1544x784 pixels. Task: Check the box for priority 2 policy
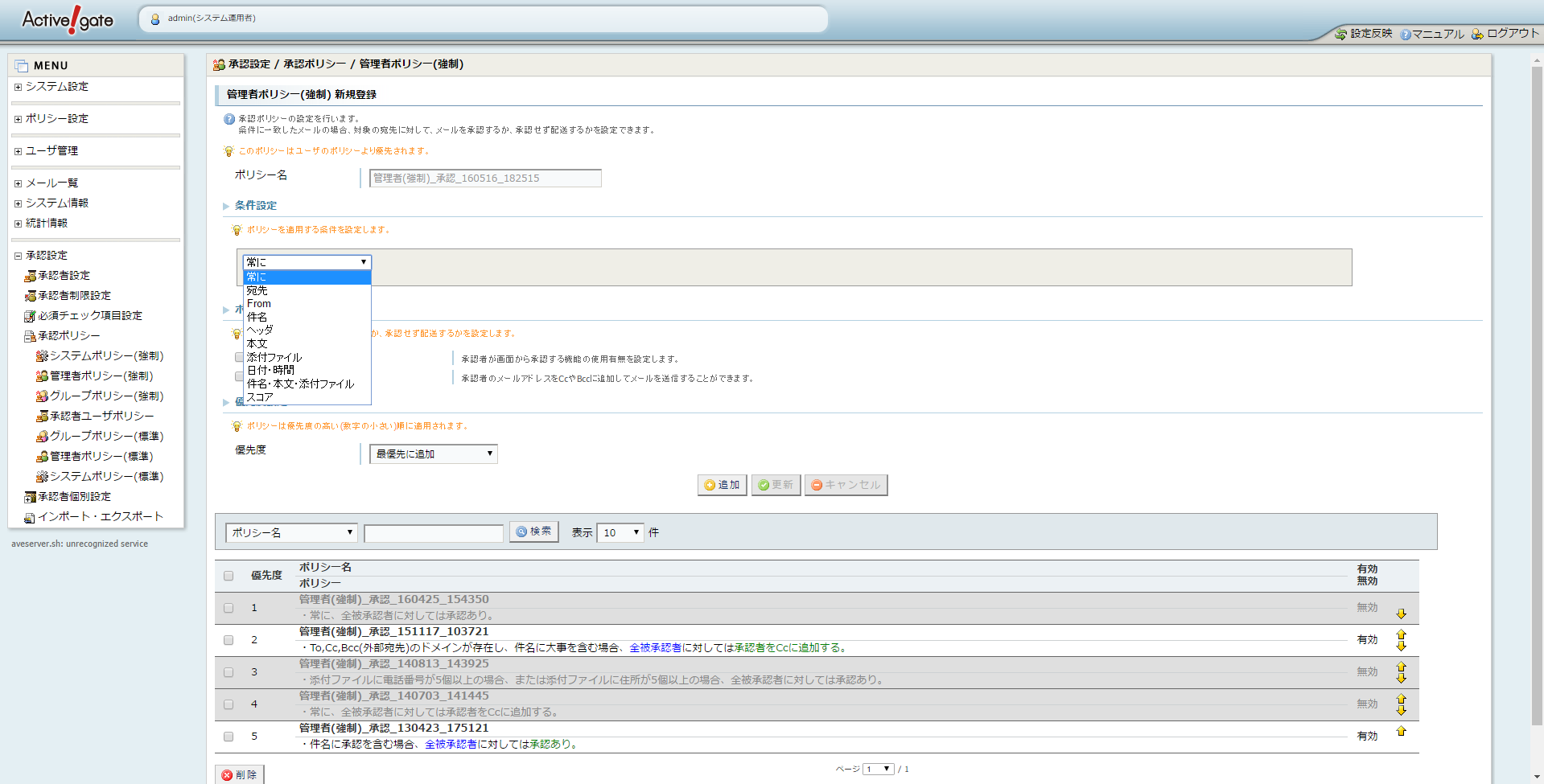[x=229, y=640]
